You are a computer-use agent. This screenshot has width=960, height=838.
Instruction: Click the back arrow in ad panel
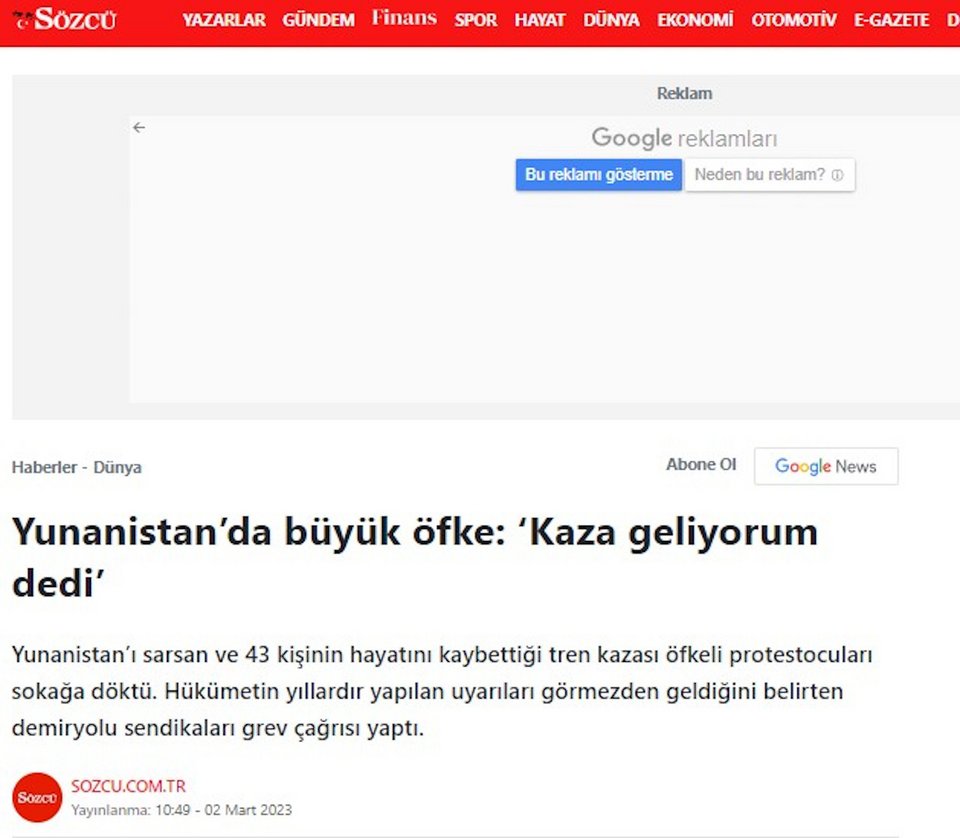139,127
